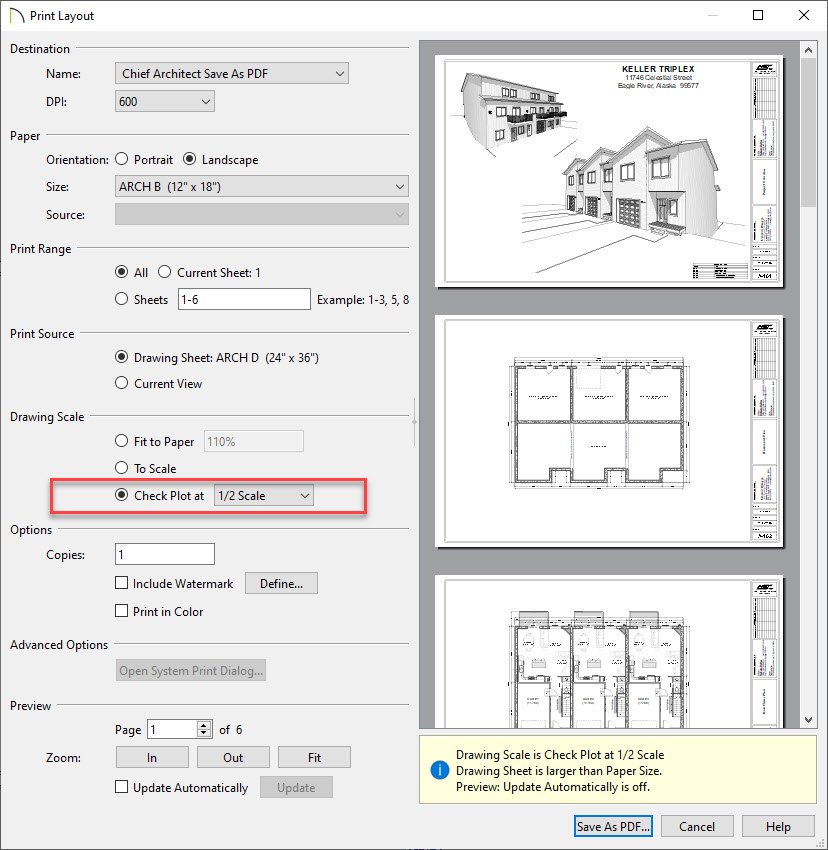The height and width of the screenshot is (850, 828).
Task: Click the page number spinner arrows
Action: point(205,729)
